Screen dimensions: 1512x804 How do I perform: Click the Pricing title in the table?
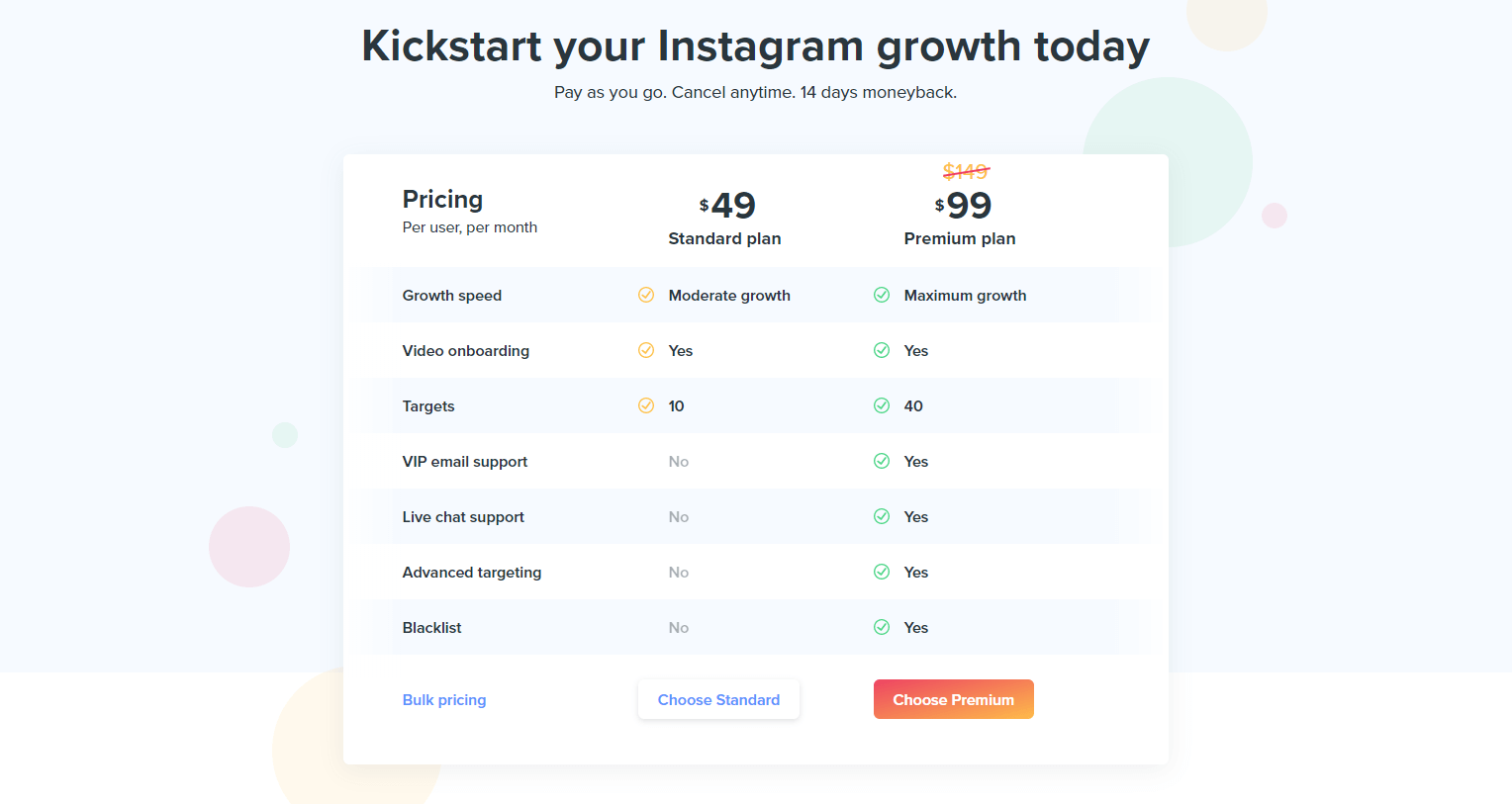(442, 200)
